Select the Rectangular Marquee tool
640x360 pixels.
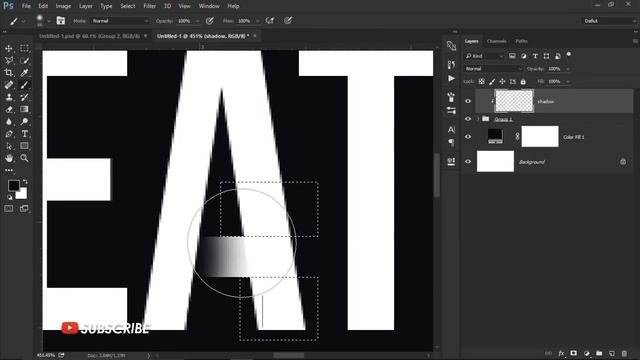24,49
